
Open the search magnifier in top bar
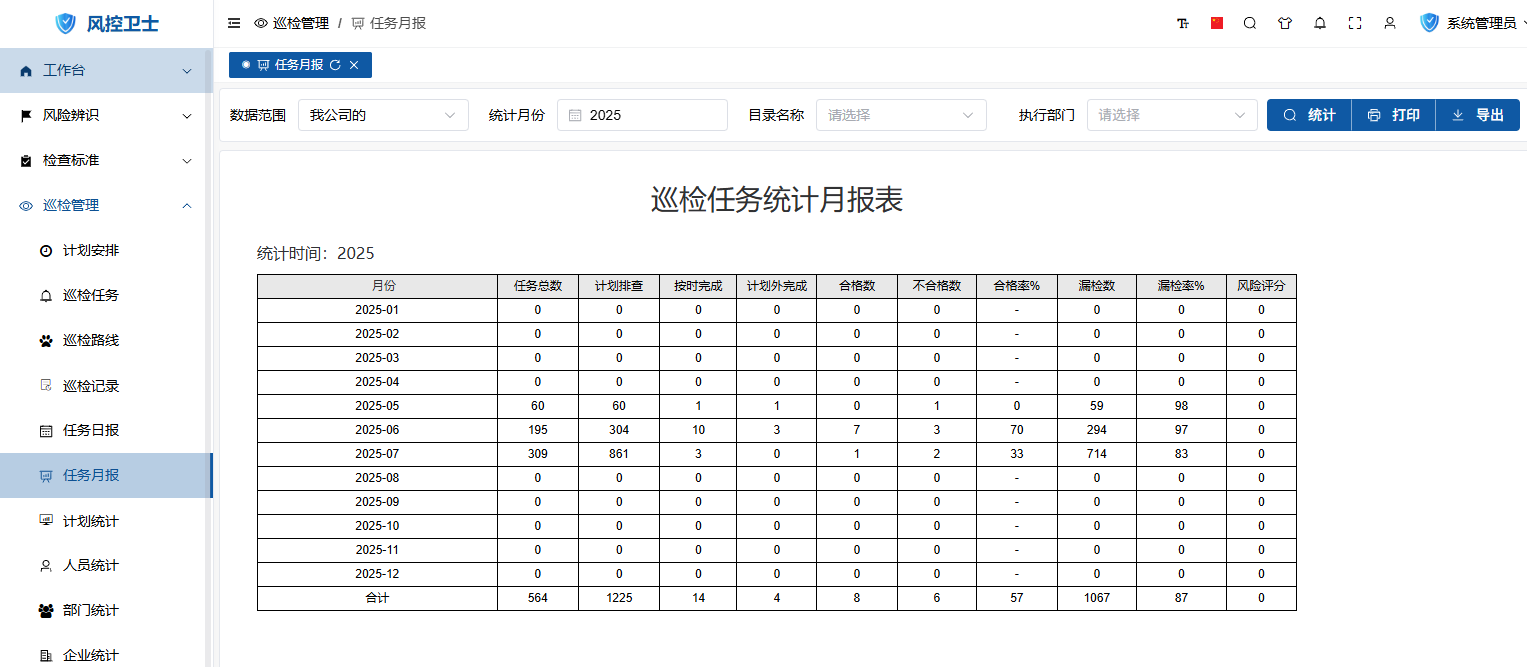(1250, 23)
